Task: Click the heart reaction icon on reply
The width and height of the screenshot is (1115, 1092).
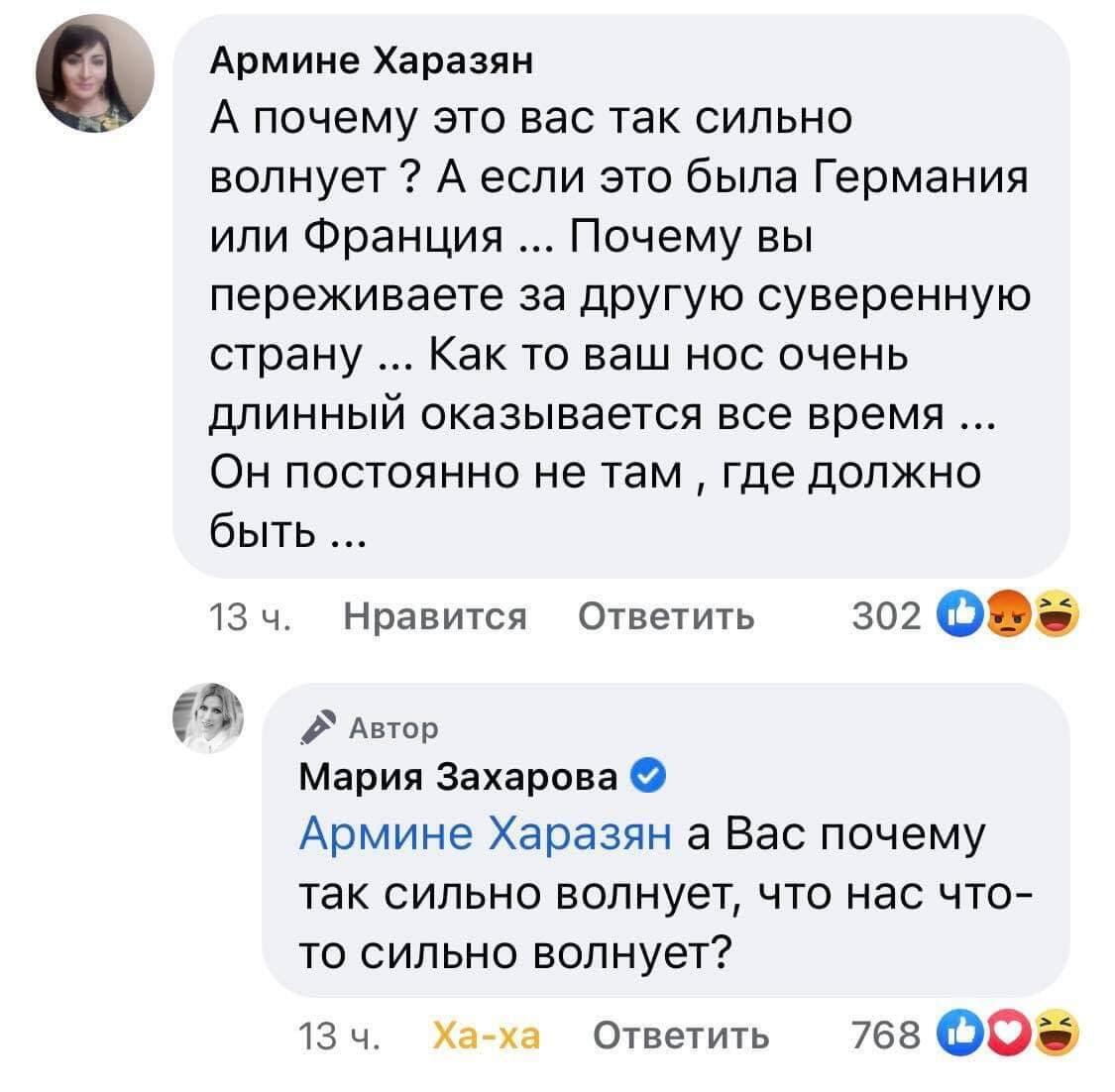Action: point(1008,1033)
